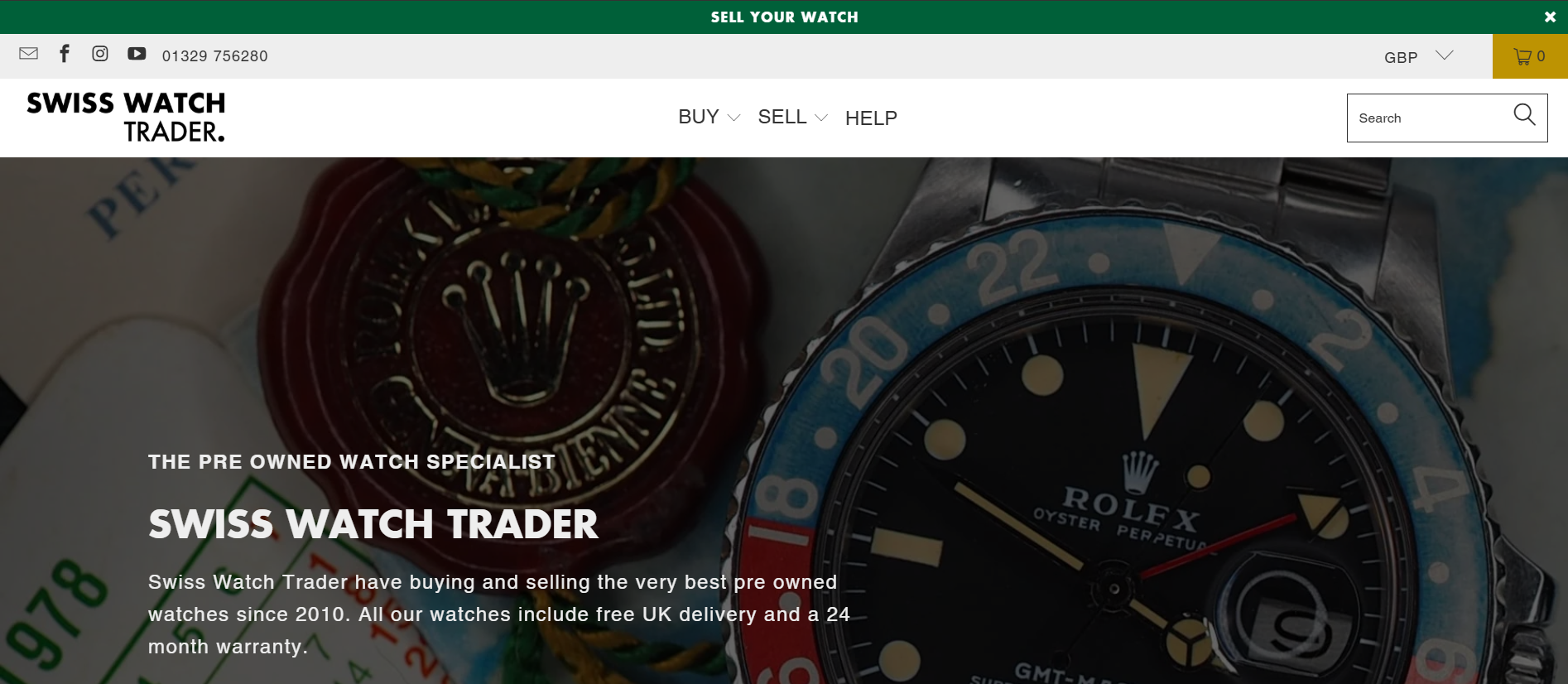Click the Swiss Watch Trader hero heading
The width and height of the screenshot is (1568, 684).
[373, 524]
